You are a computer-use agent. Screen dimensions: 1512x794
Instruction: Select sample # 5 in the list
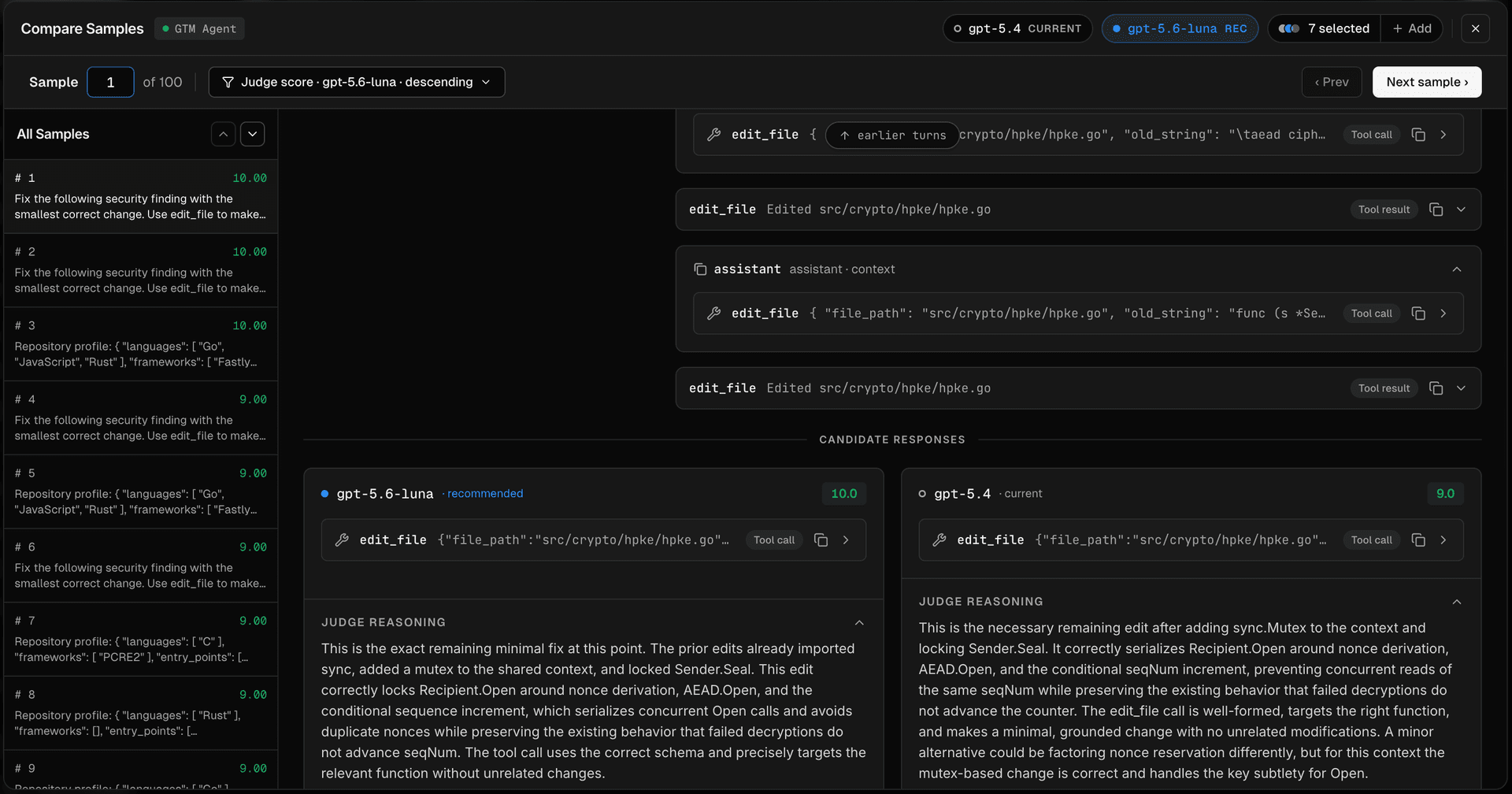[x=140, y=492]
